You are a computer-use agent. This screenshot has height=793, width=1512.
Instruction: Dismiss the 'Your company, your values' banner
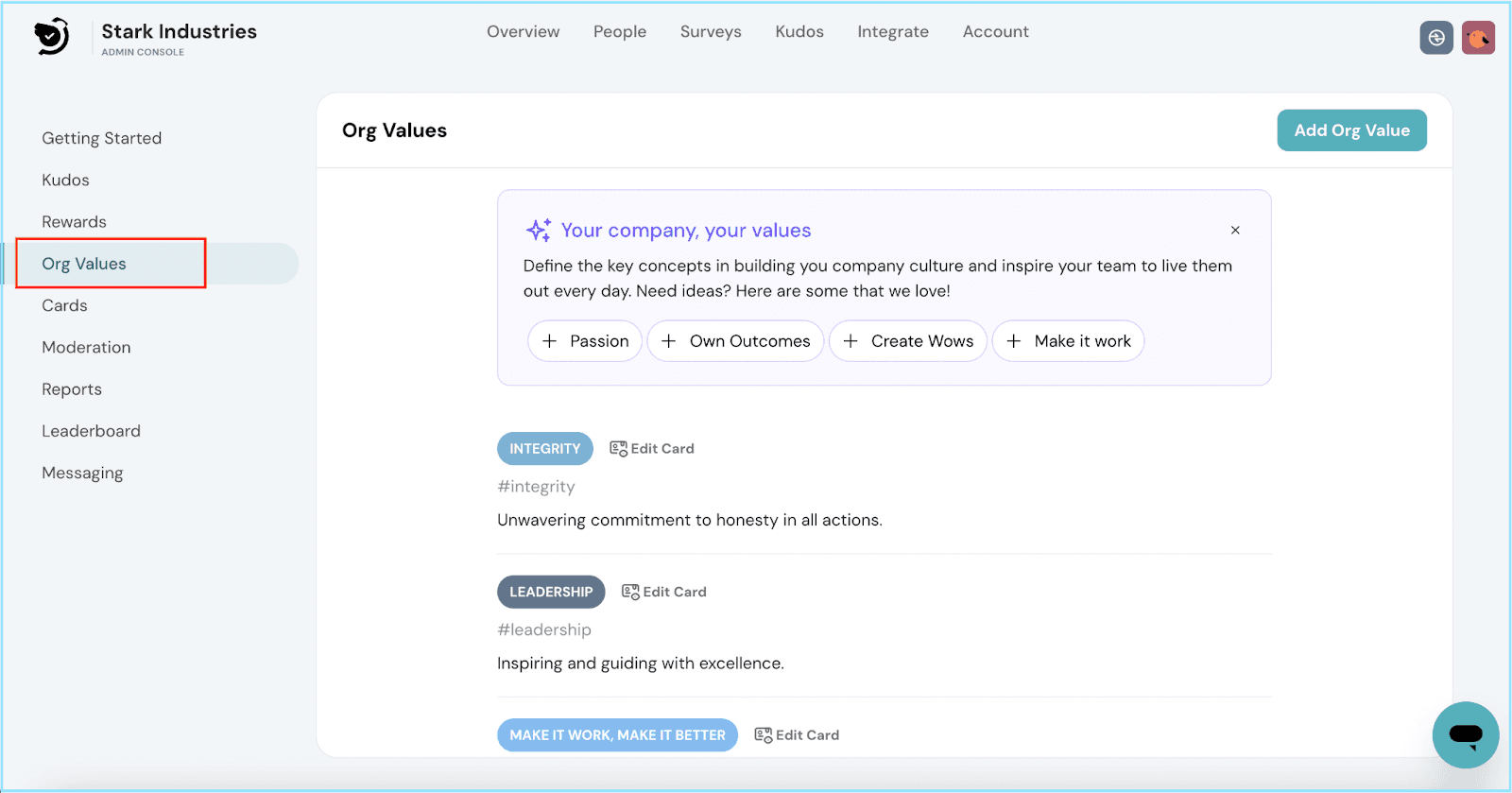coord(1235,231)
